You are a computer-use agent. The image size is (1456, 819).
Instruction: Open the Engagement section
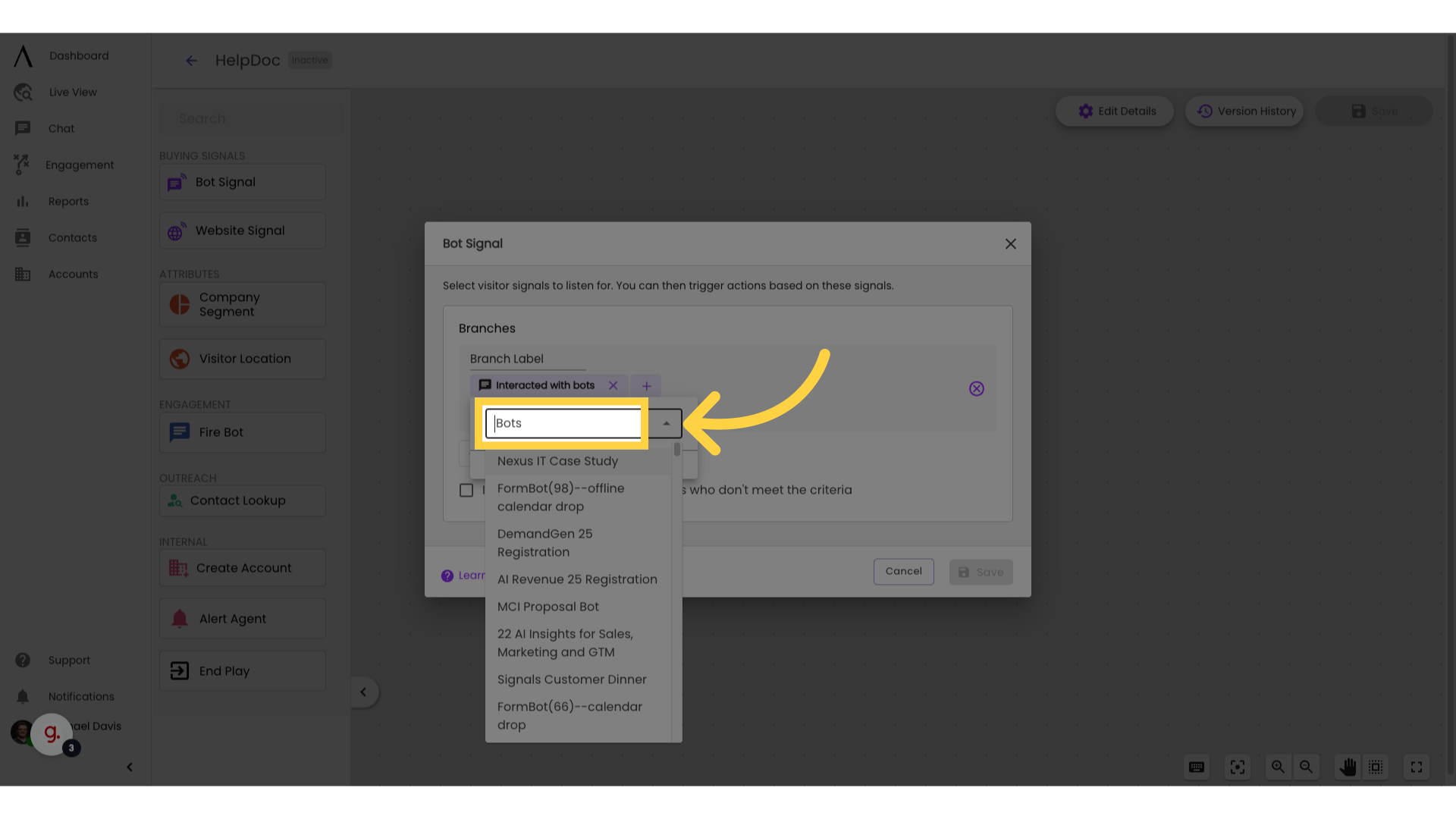(x=80, y=165)
